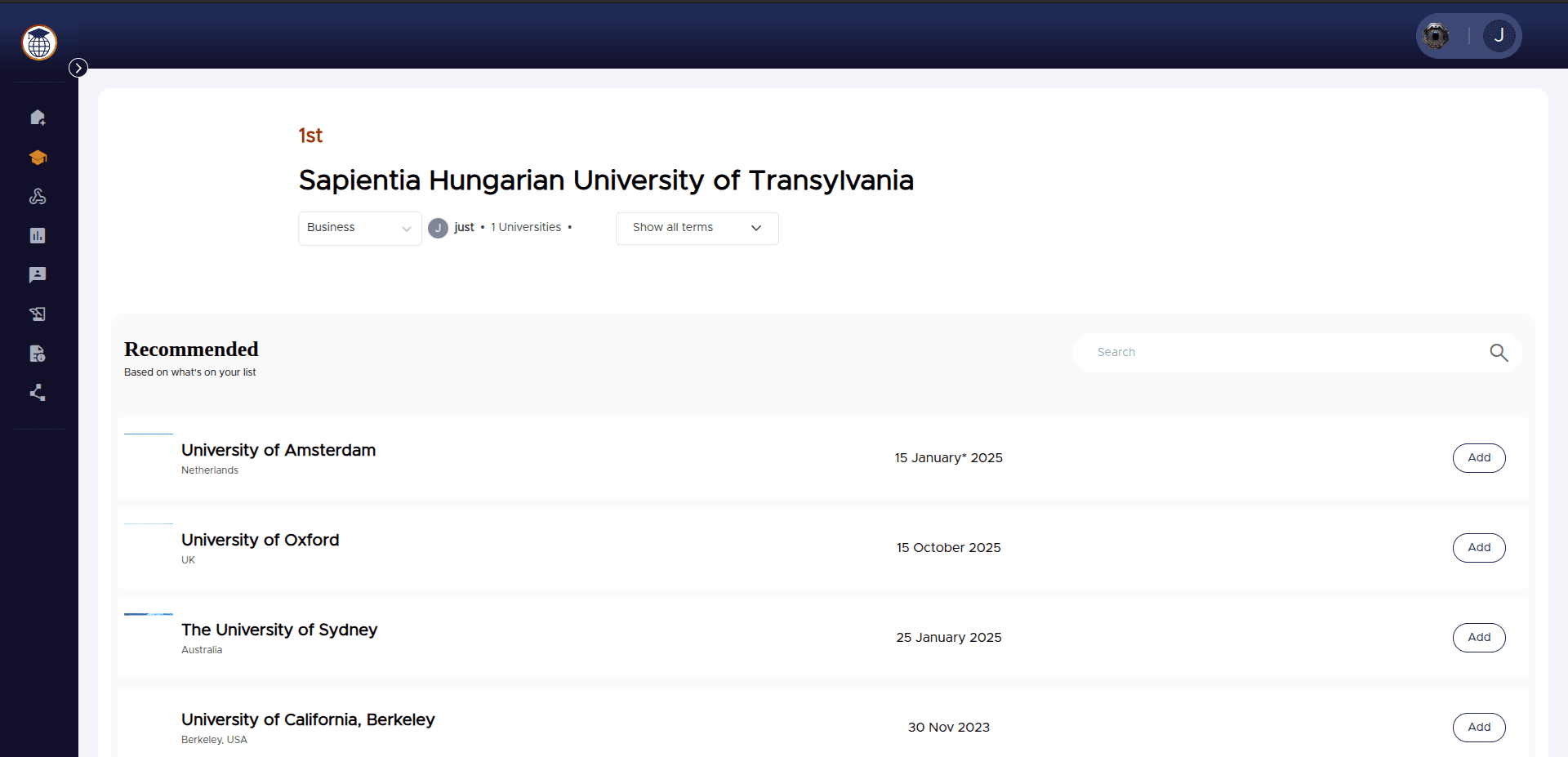1568x757 pixels.
Task: Open the webhook-shaped sidebar icon
Action: tap(38, 196)
